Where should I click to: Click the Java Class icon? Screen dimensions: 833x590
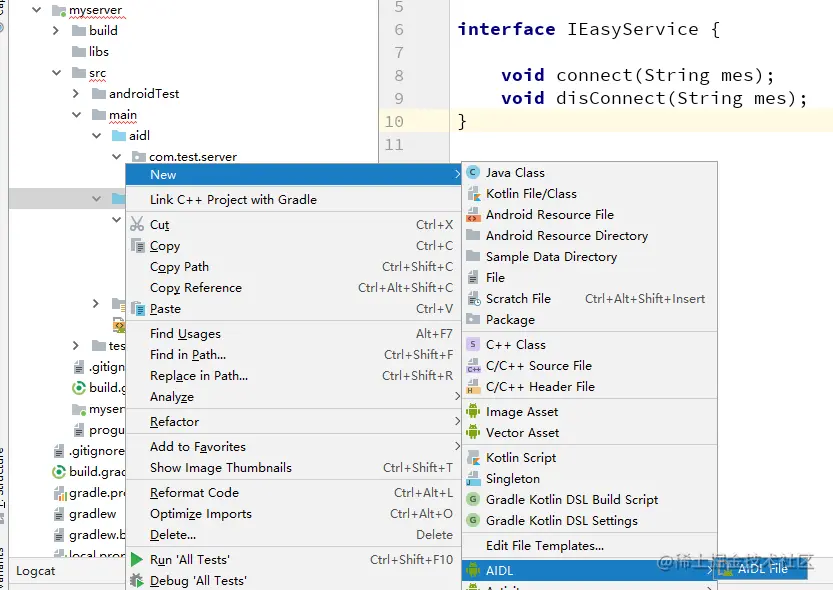pos(473,173)
